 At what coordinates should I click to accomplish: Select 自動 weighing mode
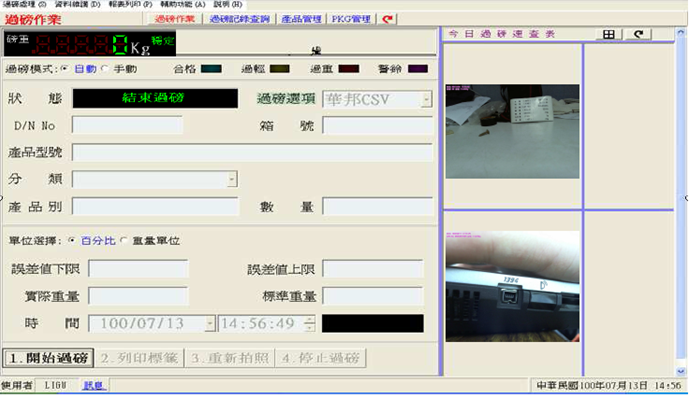64,69
